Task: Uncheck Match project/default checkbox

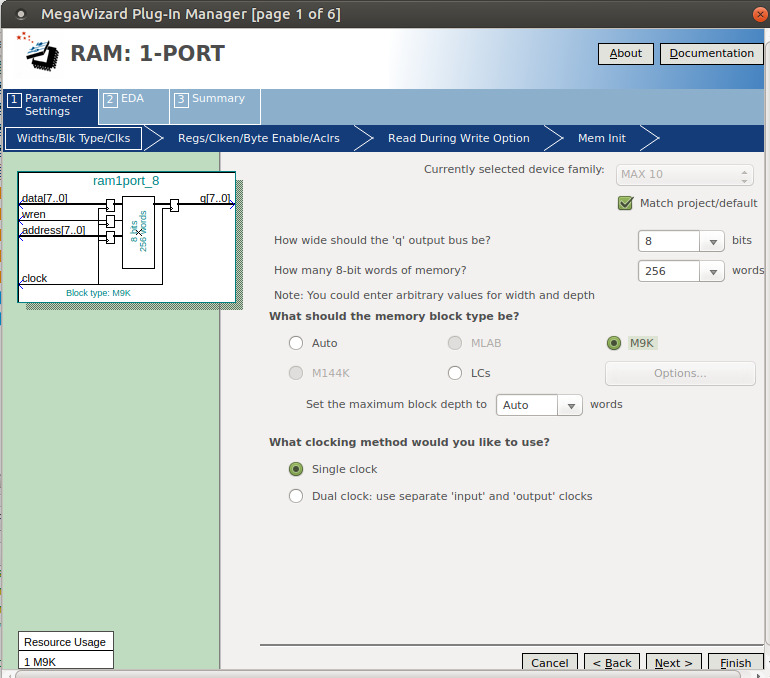Action: [625, 203]
